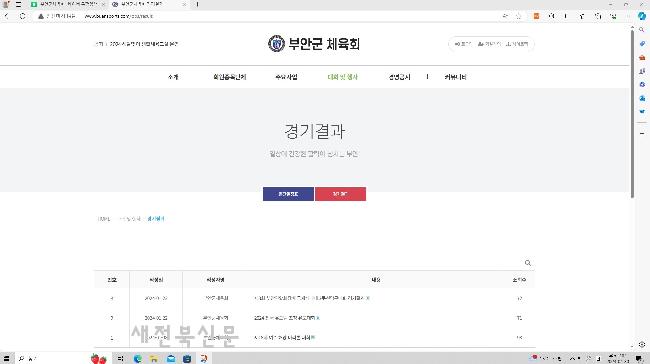Click the board search magnifier icon
This screenshot has height=364, width=650.
(528, 263)
